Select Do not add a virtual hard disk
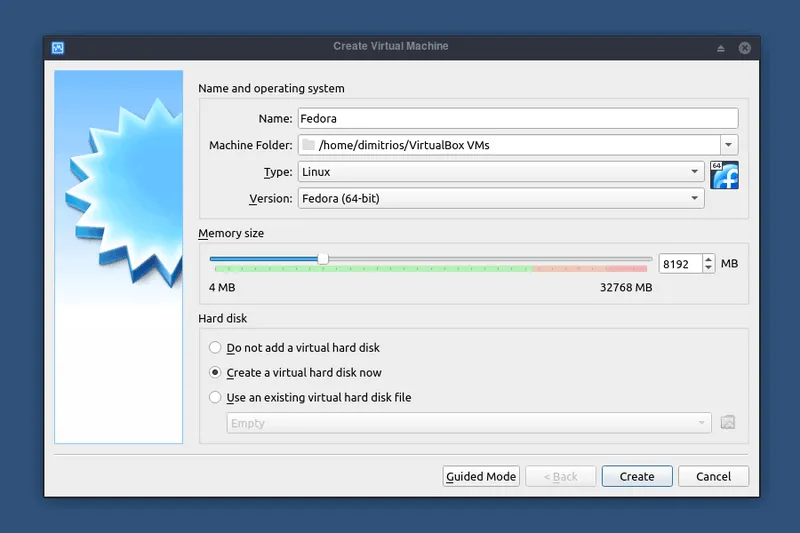Image resolution: width=800 pixels, height=533 pixels. point(215,348)
